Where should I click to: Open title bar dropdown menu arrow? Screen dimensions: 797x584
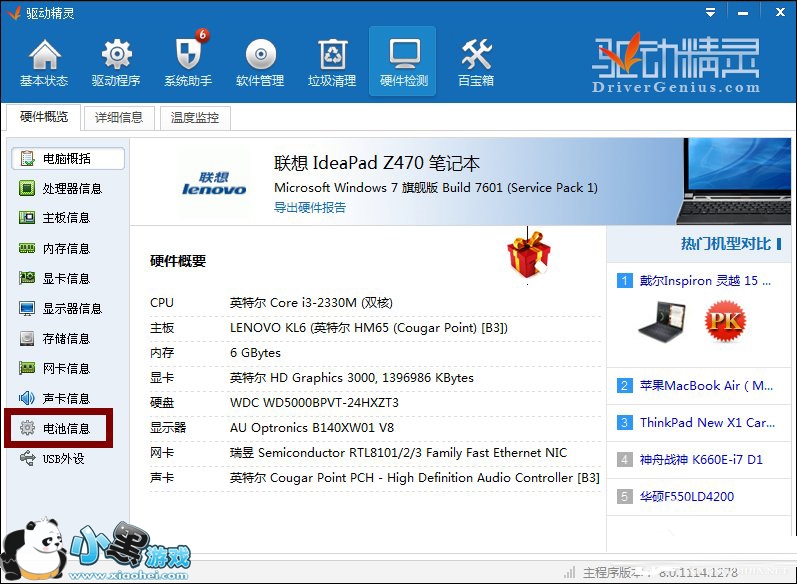710,13
